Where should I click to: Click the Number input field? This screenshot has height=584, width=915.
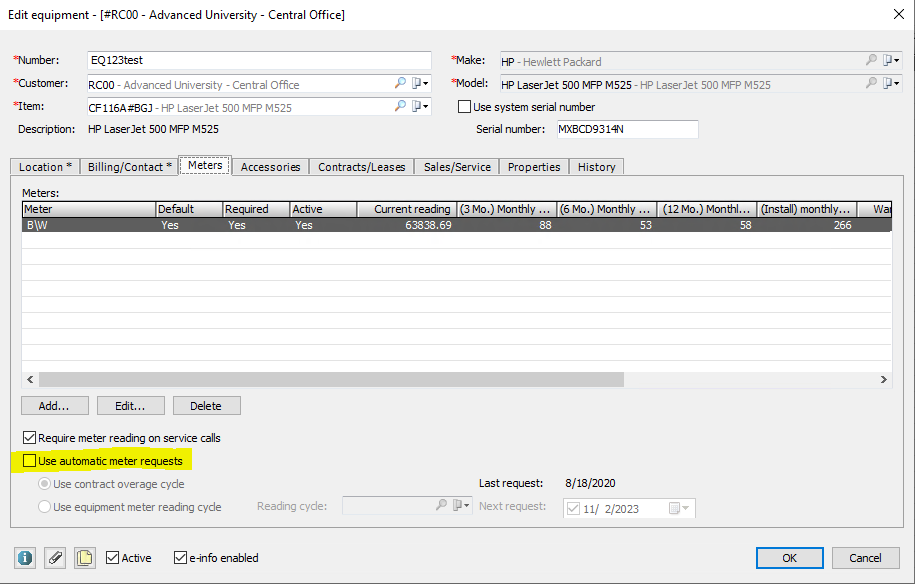259,60
